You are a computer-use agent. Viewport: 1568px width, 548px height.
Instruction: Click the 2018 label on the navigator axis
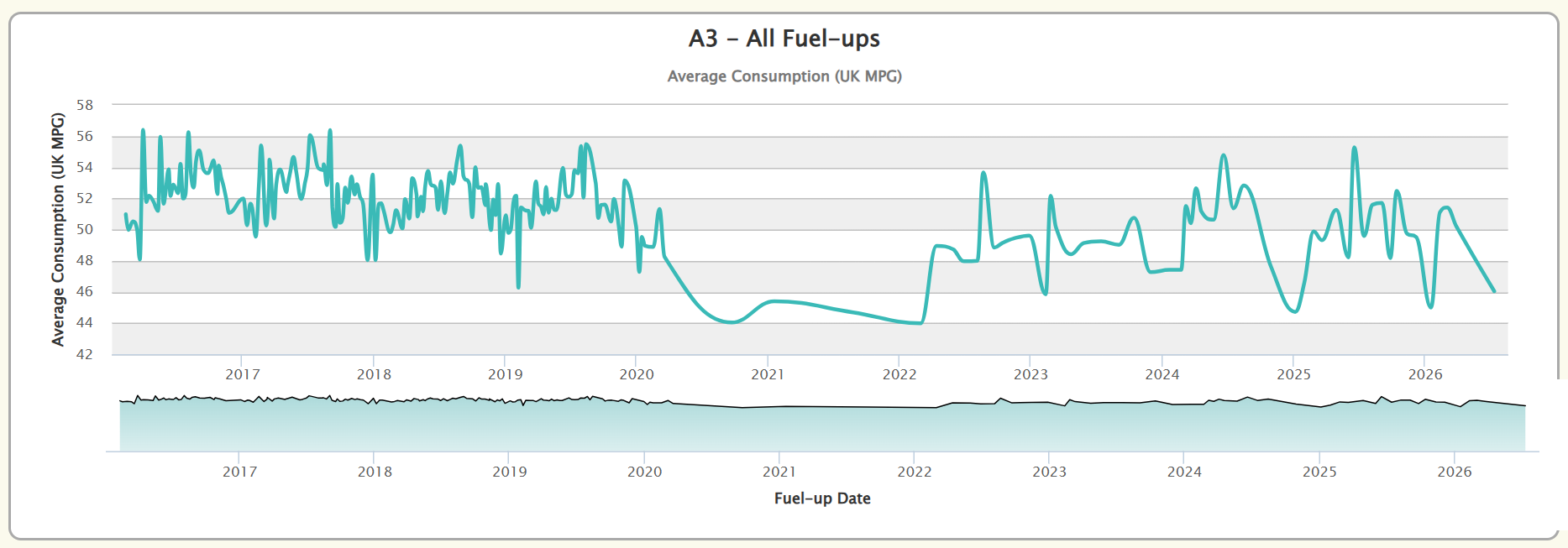[375, 472]
